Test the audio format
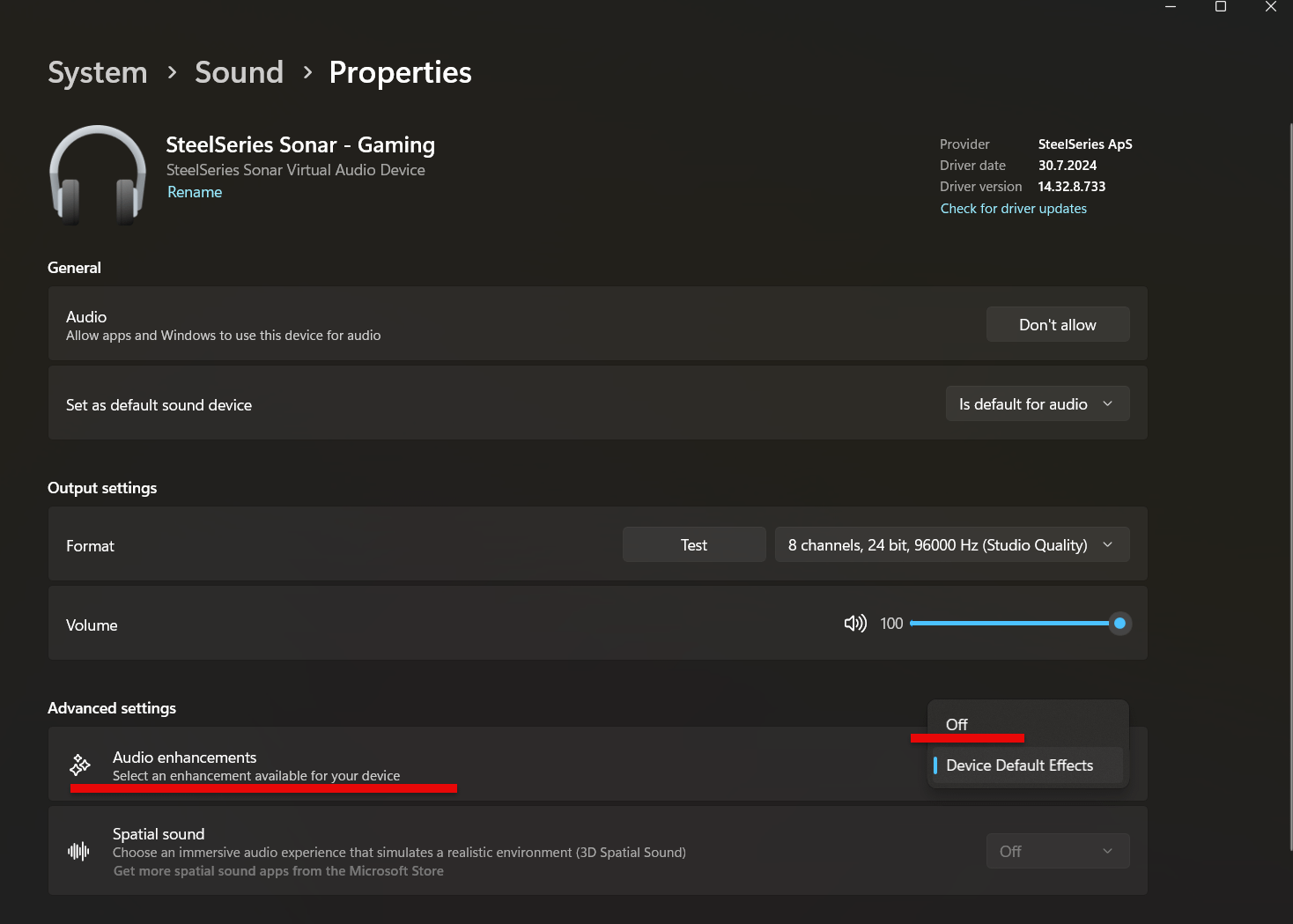Screen dimensions: 1293x924 (694, 544)
